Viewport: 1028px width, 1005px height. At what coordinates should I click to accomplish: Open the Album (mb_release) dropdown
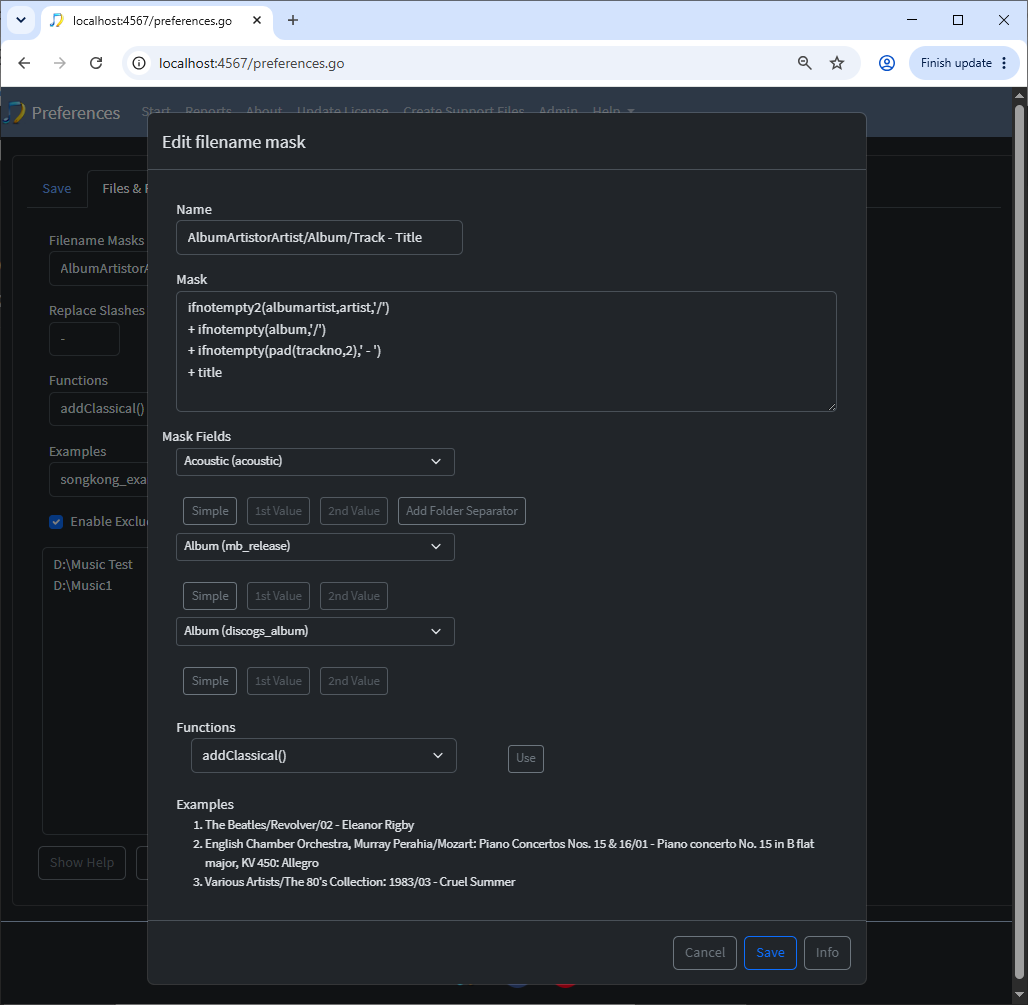coord(315,547)
